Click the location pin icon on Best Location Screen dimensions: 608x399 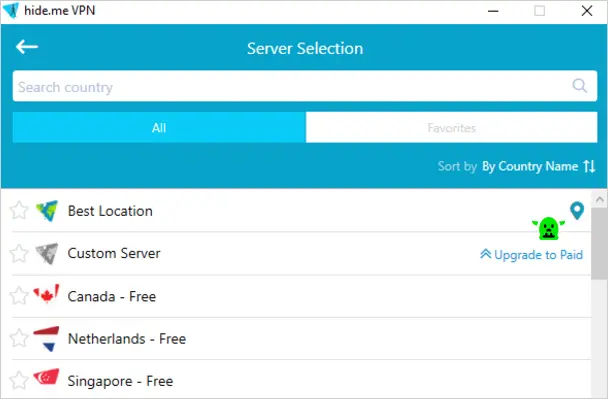point(577,211)
